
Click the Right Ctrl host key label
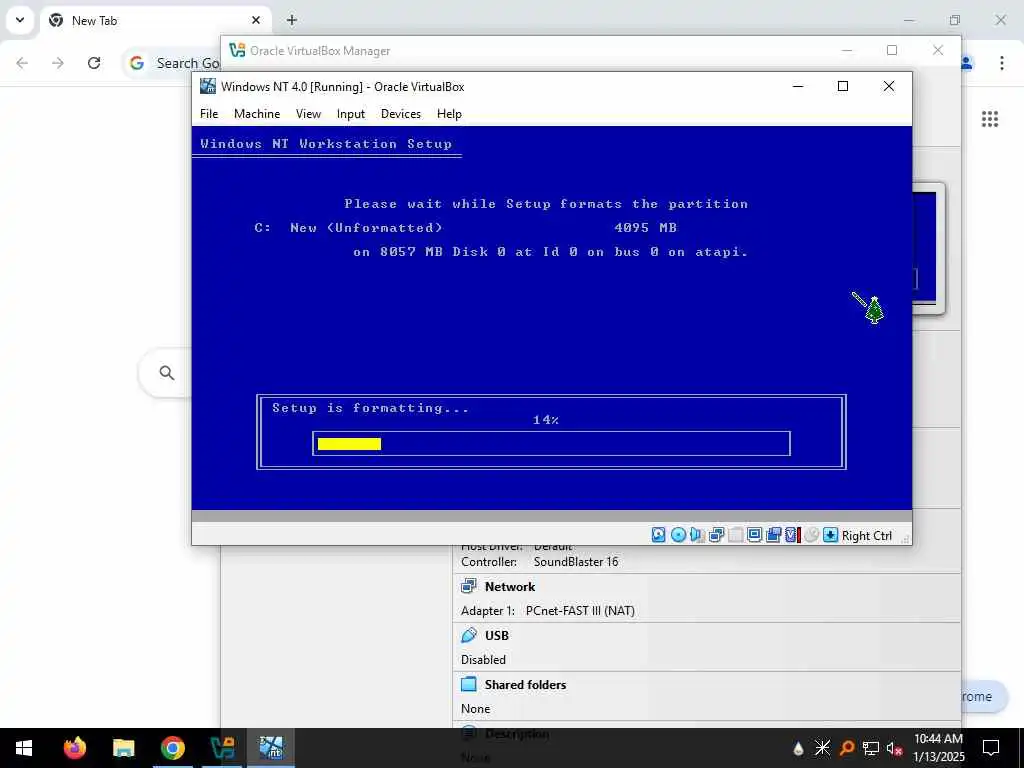pos(867,536)
